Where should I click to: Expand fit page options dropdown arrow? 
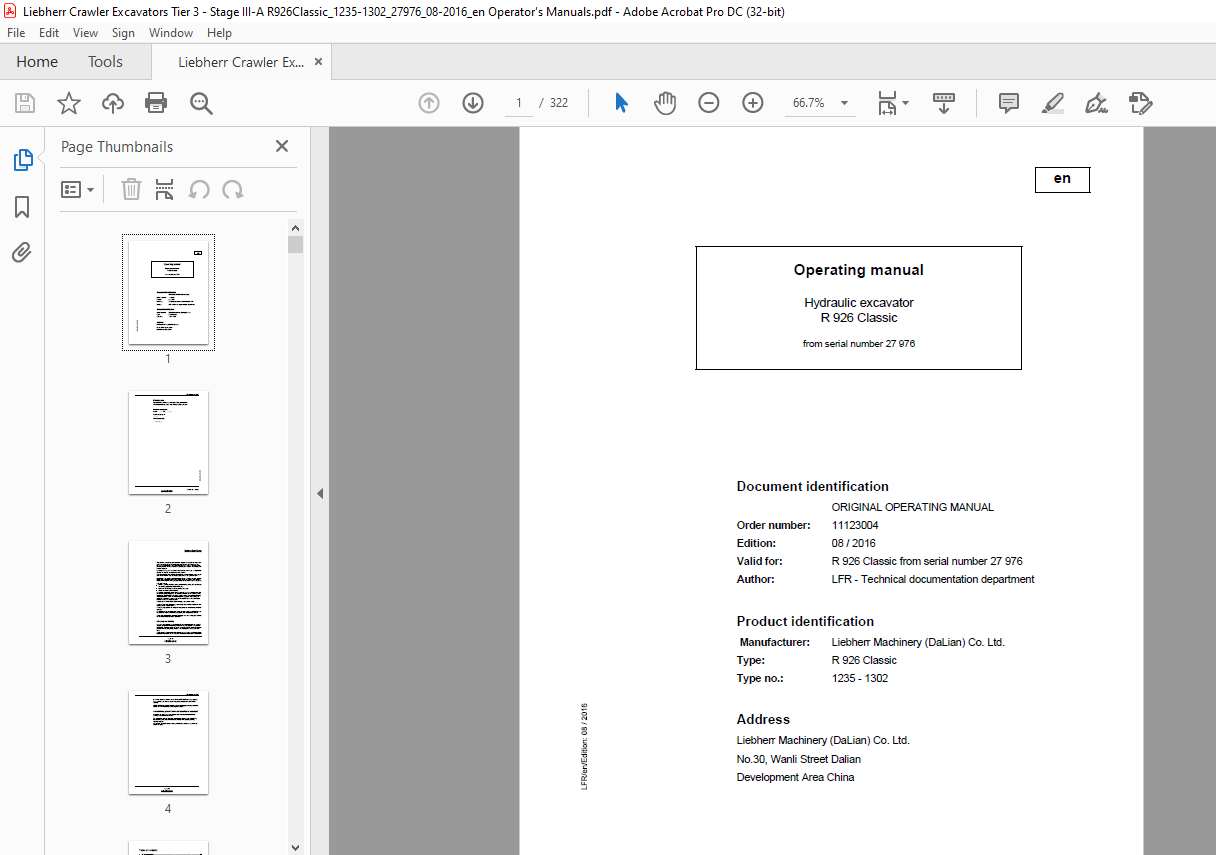[x=906, y=103]
